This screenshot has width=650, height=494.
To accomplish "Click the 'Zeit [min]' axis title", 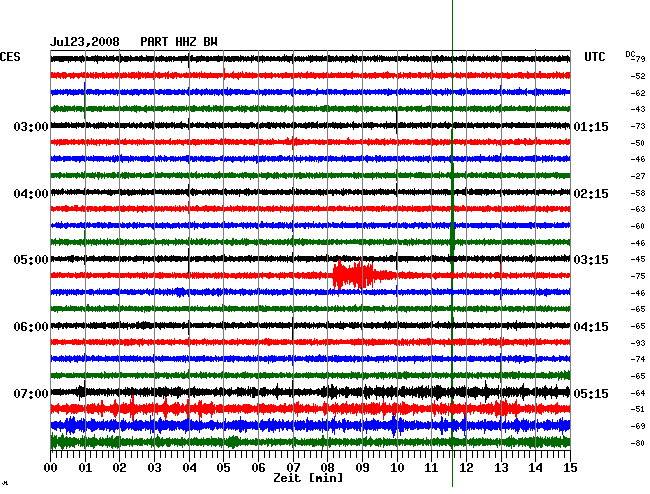I will [x=309, y=479].
